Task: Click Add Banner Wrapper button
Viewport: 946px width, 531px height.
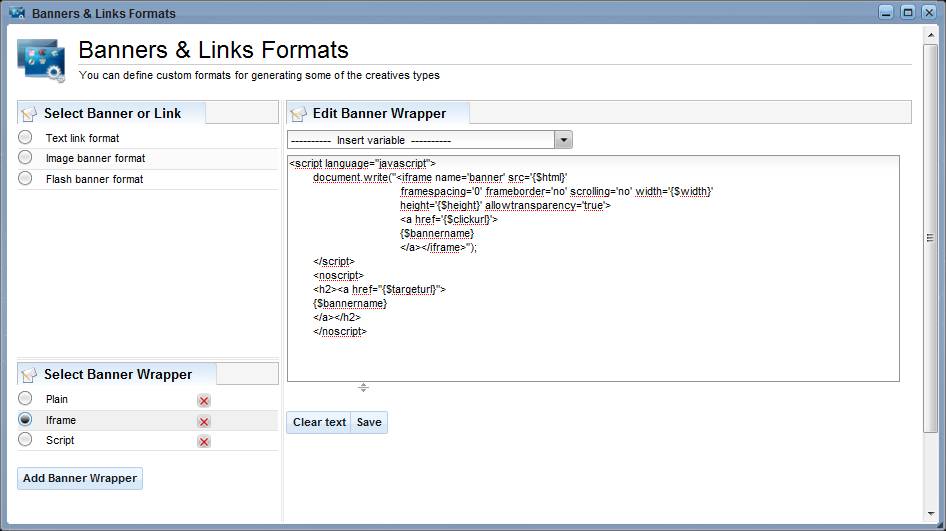Action: click(80, 479)
